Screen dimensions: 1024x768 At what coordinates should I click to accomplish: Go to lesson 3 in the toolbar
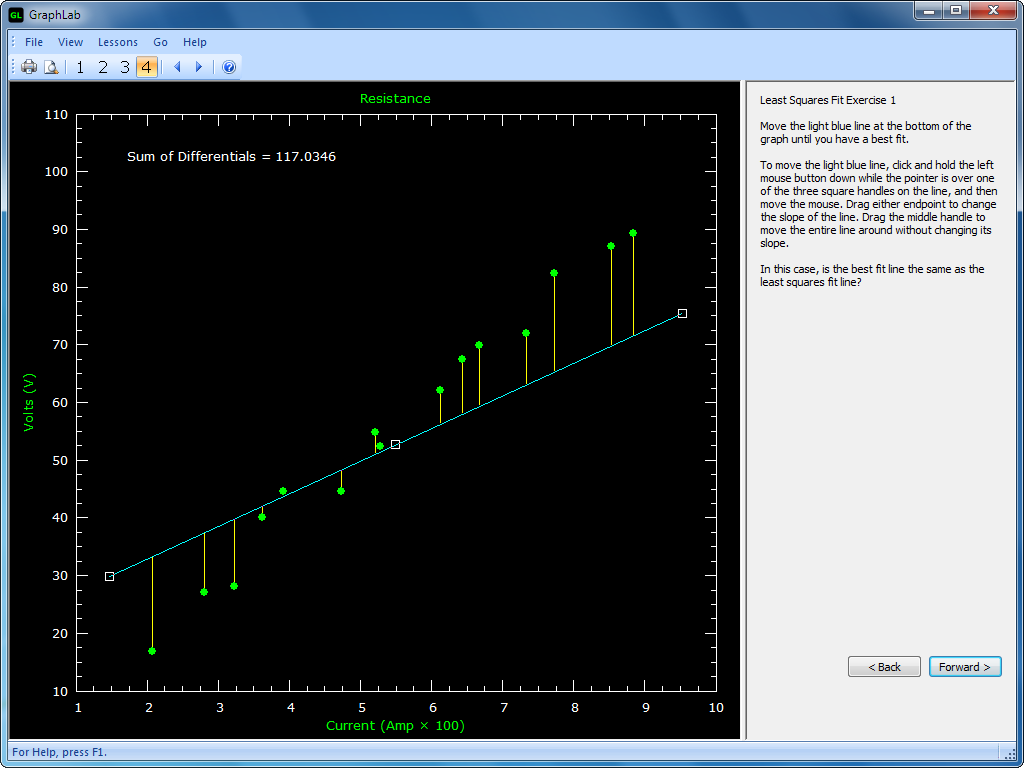coord(125,67)
